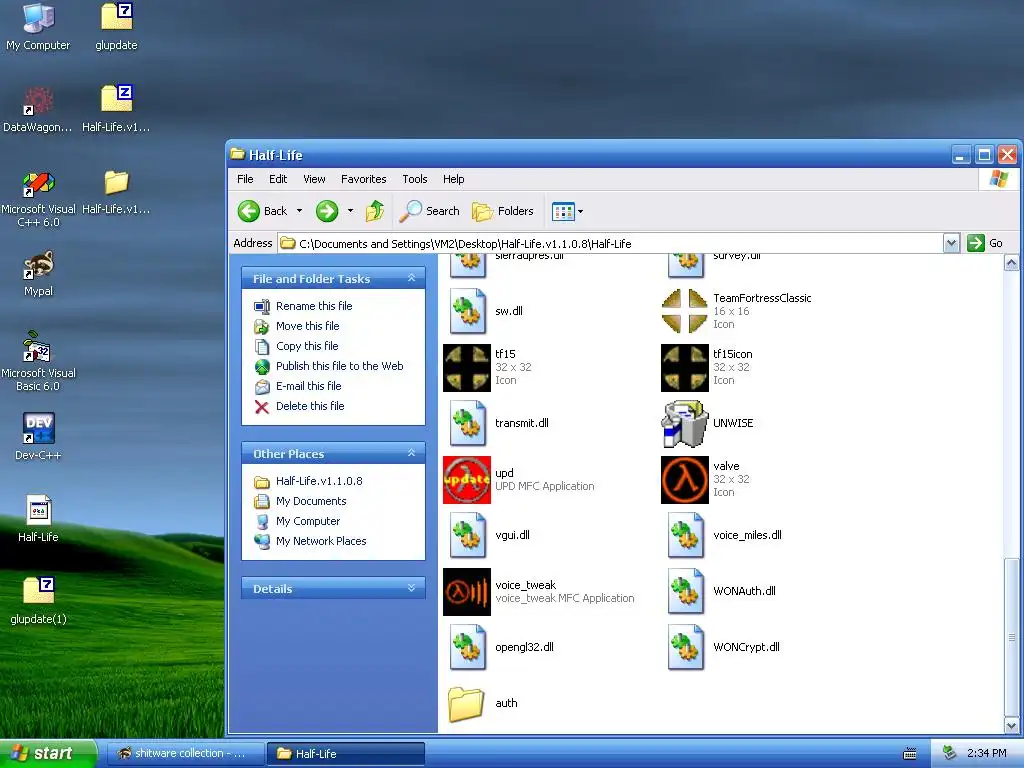Screen dimensions: 1024x768
Task: Open the Back history dropdown arrow
Action: click(x=299, y=211)
